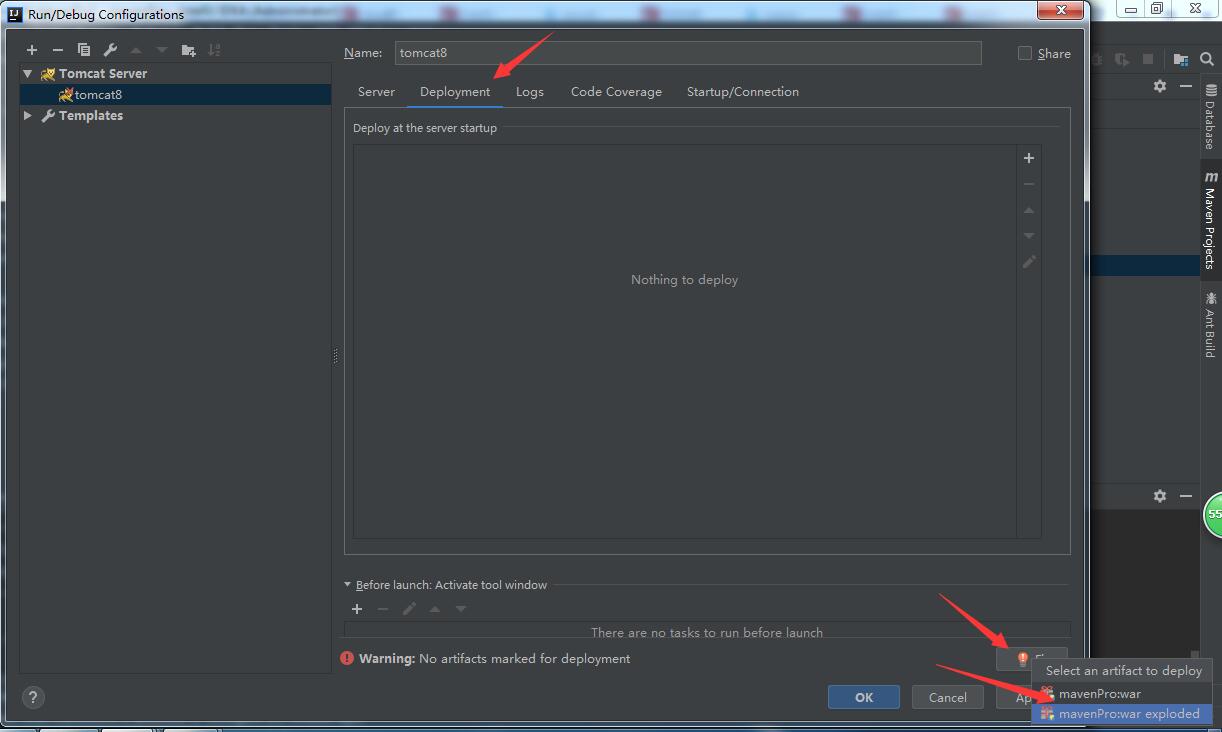
Task: Remove deployment item with minus icon
Action: pyautogui.click(x=1029, y=184)
